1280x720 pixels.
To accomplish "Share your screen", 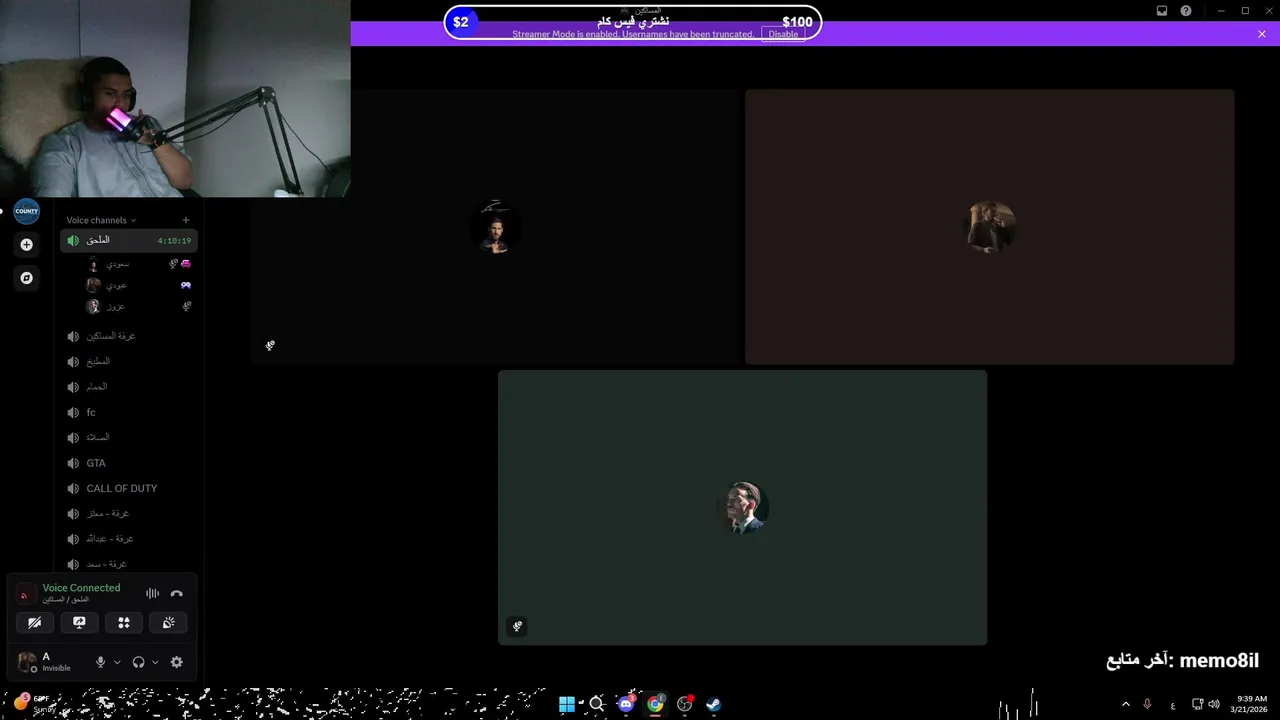I will pyautogui.click(x=79, y=622).
